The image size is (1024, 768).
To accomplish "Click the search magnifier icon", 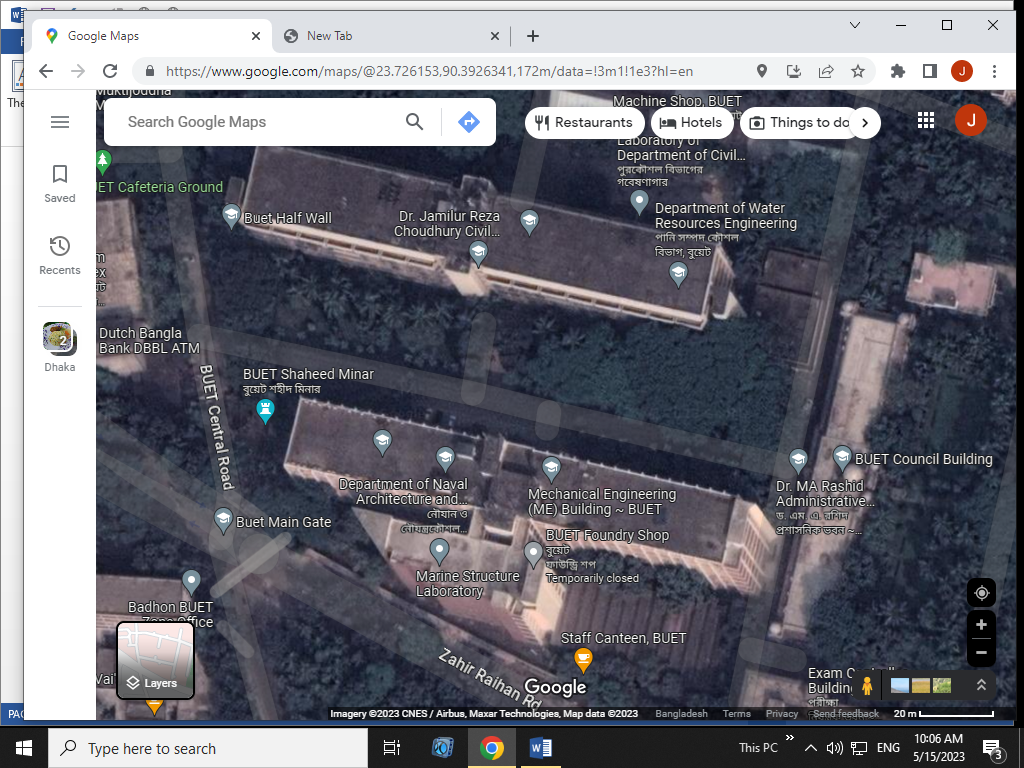I will click(414, 121).
